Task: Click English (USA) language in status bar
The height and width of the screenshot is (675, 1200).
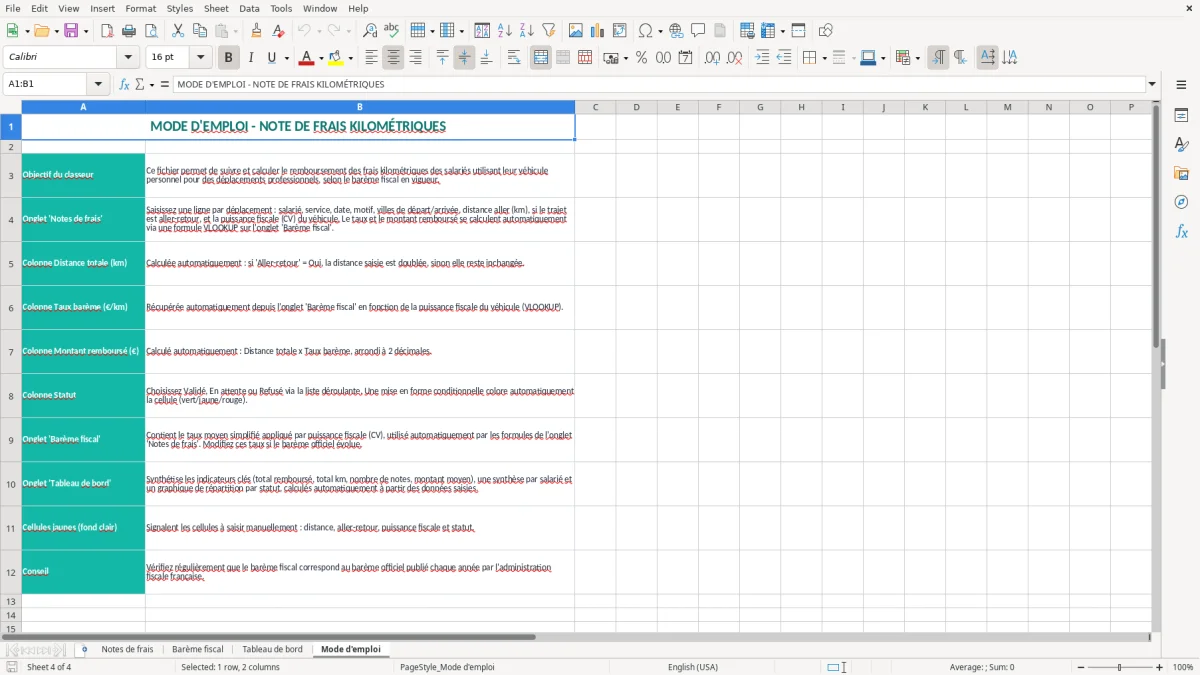Action: 693,667
